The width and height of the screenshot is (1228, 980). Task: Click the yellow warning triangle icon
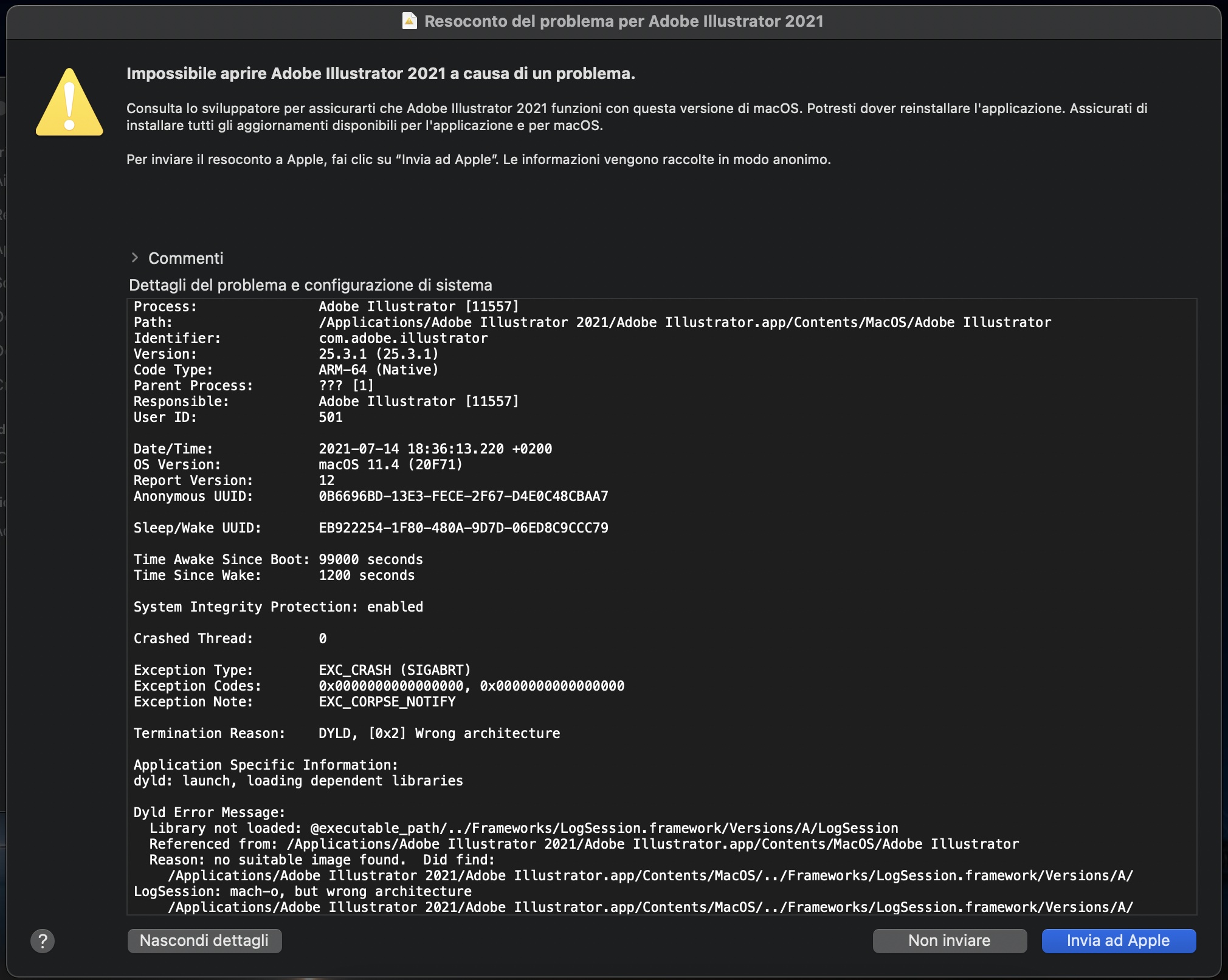69,102
